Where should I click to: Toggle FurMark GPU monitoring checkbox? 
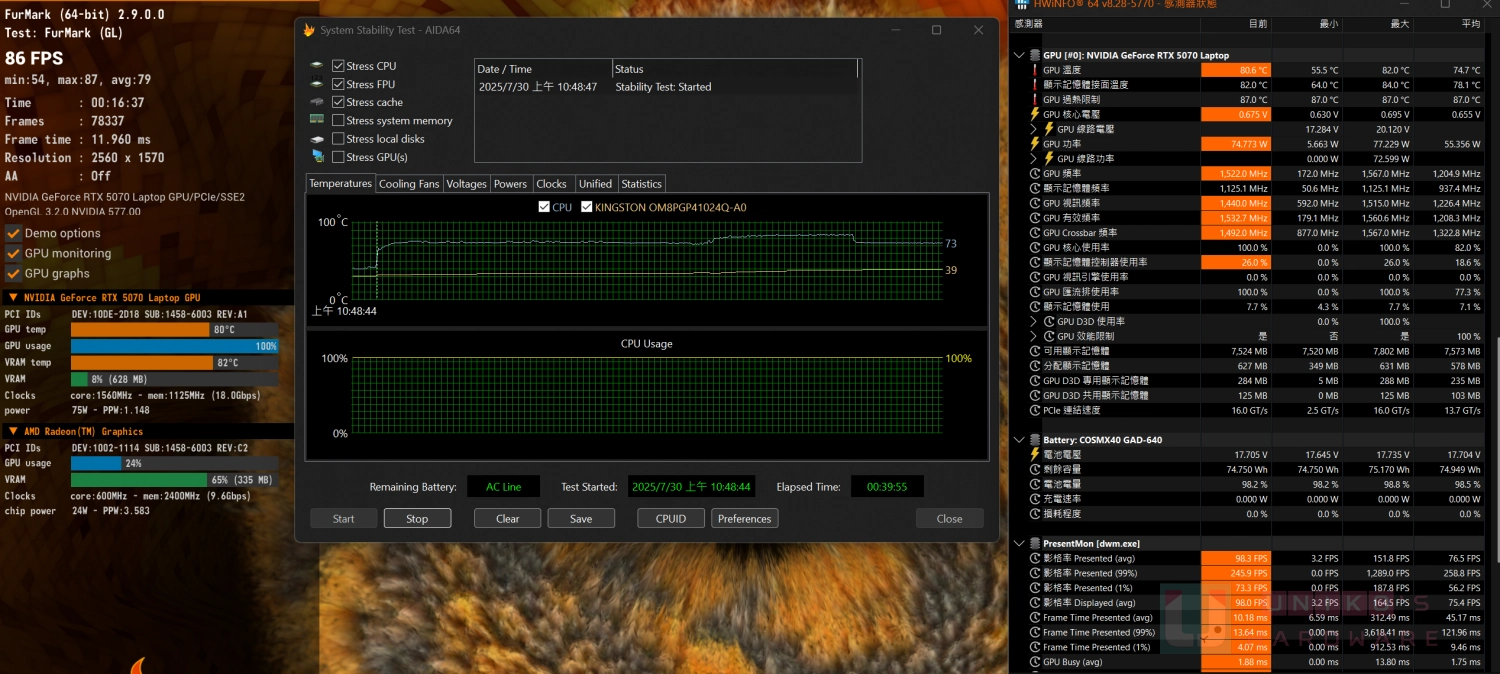pyautogui.click(x=13, y=253)
